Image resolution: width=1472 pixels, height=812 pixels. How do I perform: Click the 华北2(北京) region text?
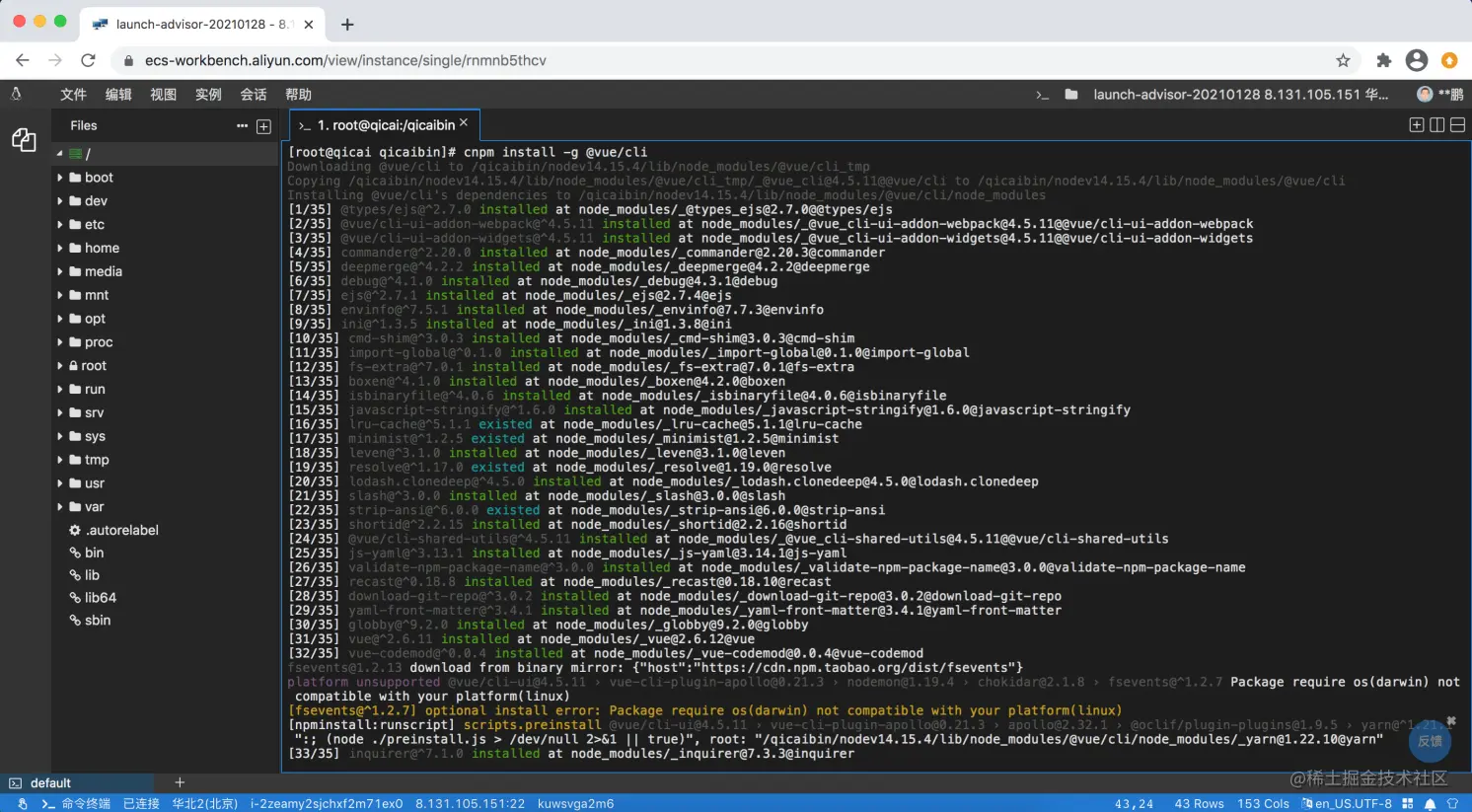pyautogui.click(x=205, y=804)
